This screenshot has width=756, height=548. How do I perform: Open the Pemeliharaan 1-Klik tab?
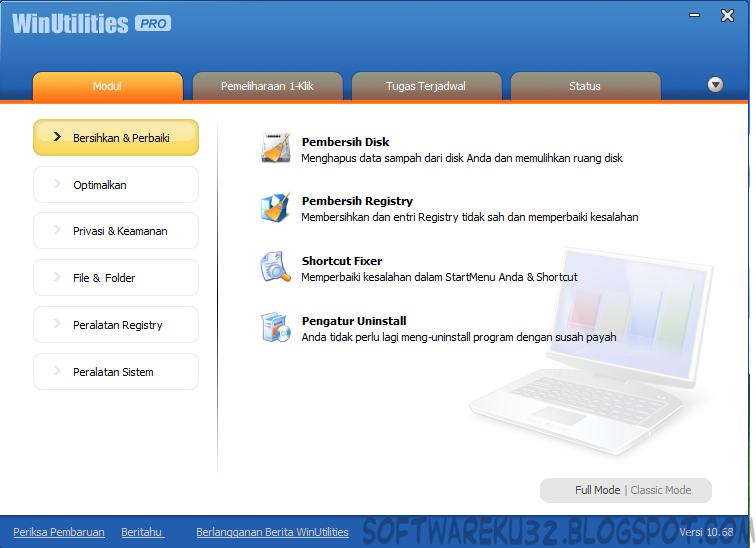click(x=267, y=86)
